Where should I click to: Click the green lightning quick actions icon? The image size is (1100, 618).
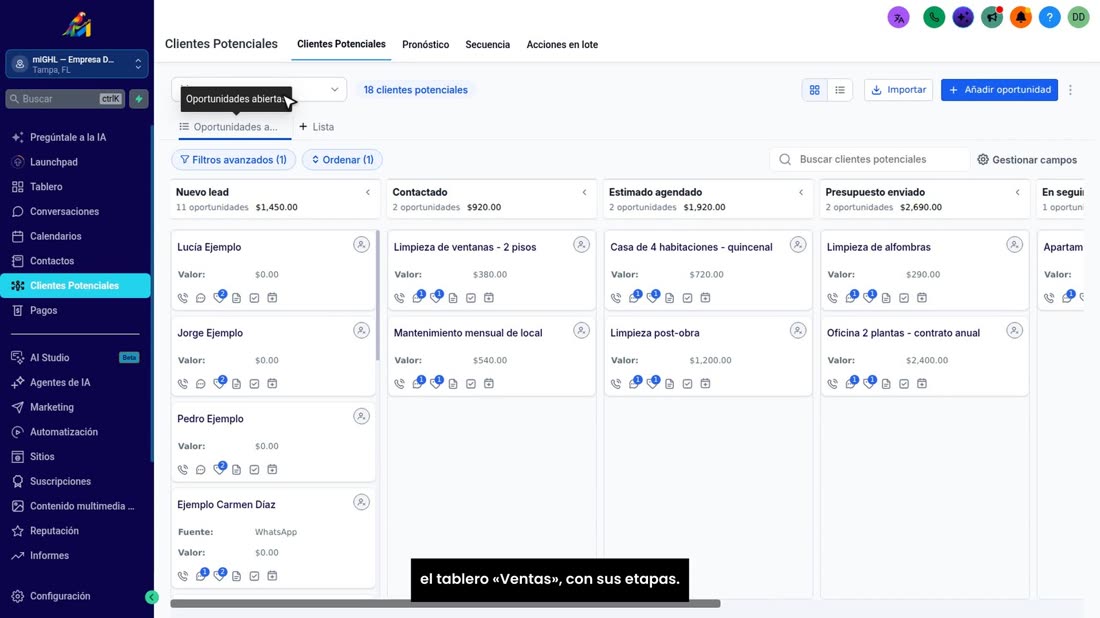coord(139,99)
